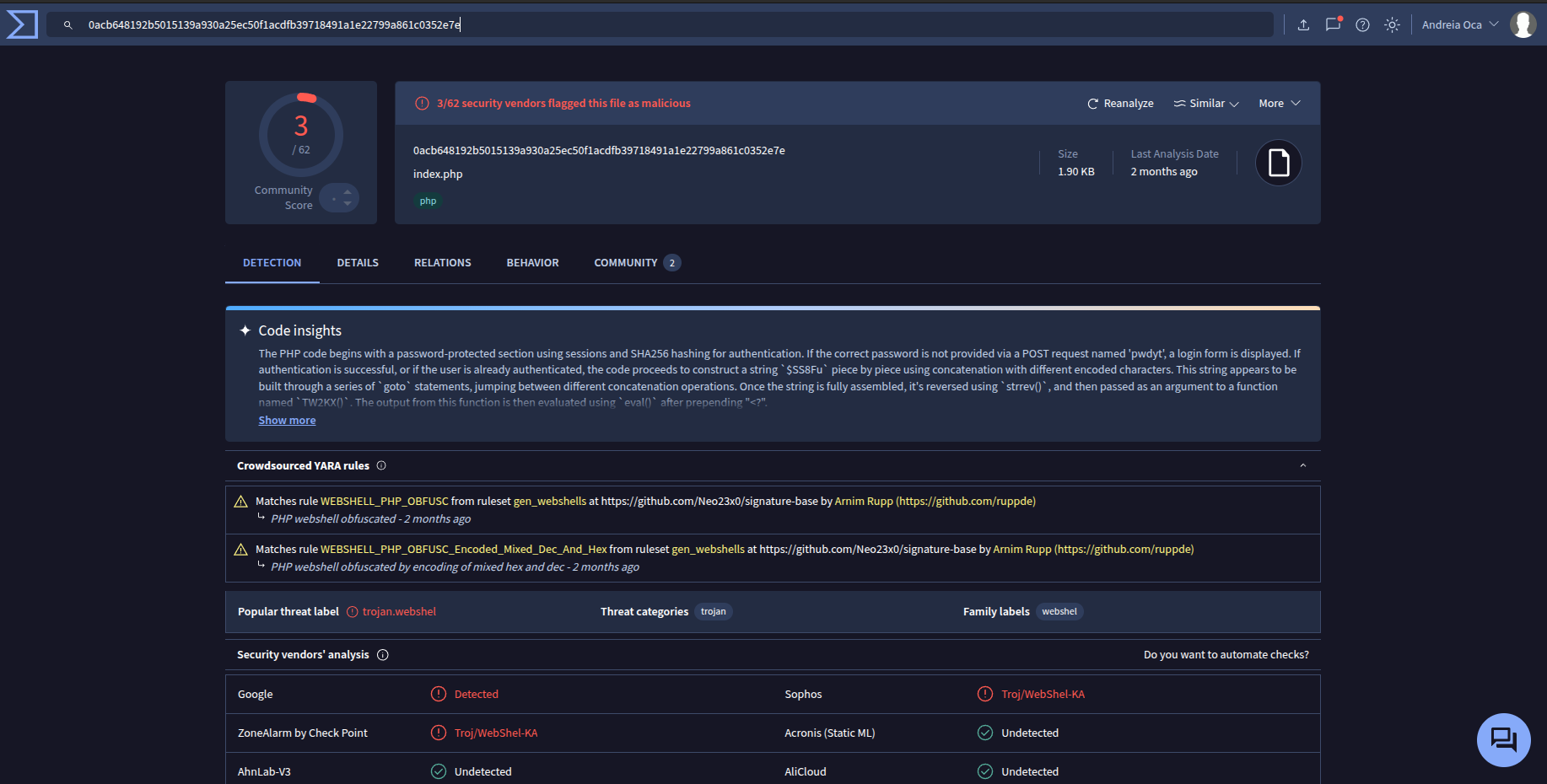Open the help question mark icon

click(x=1362, y=24)
